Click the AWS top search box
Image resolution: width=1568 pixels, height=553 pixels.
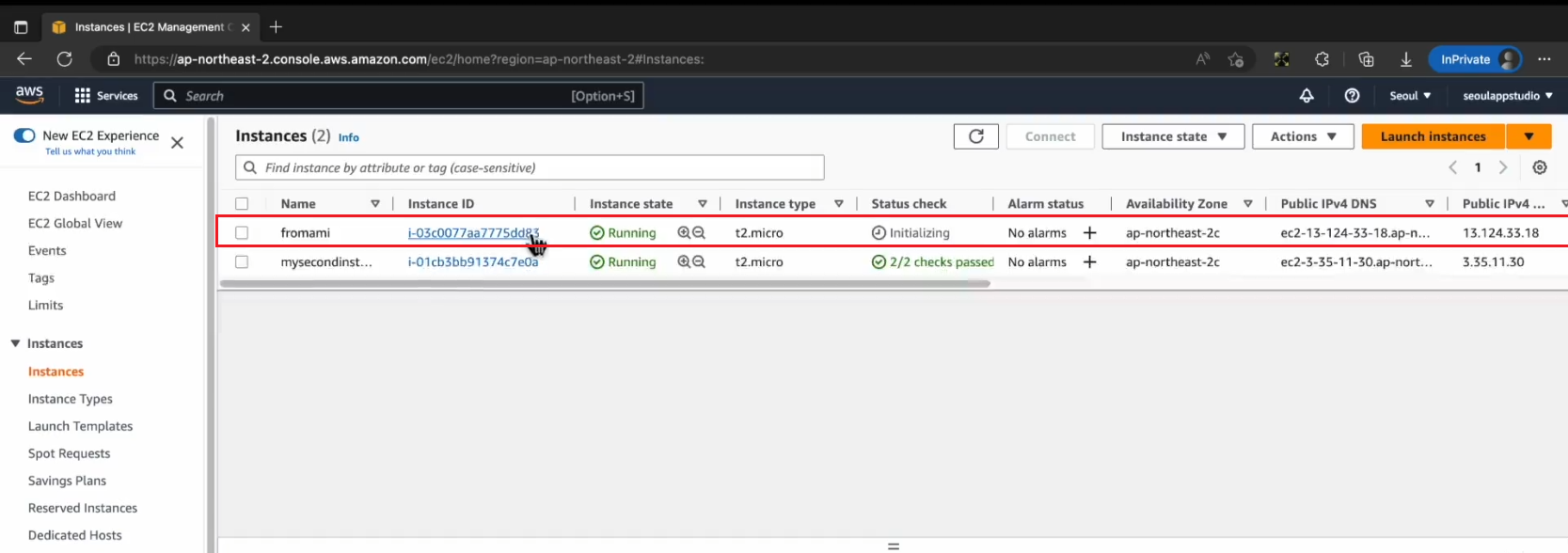click(399, 96)
